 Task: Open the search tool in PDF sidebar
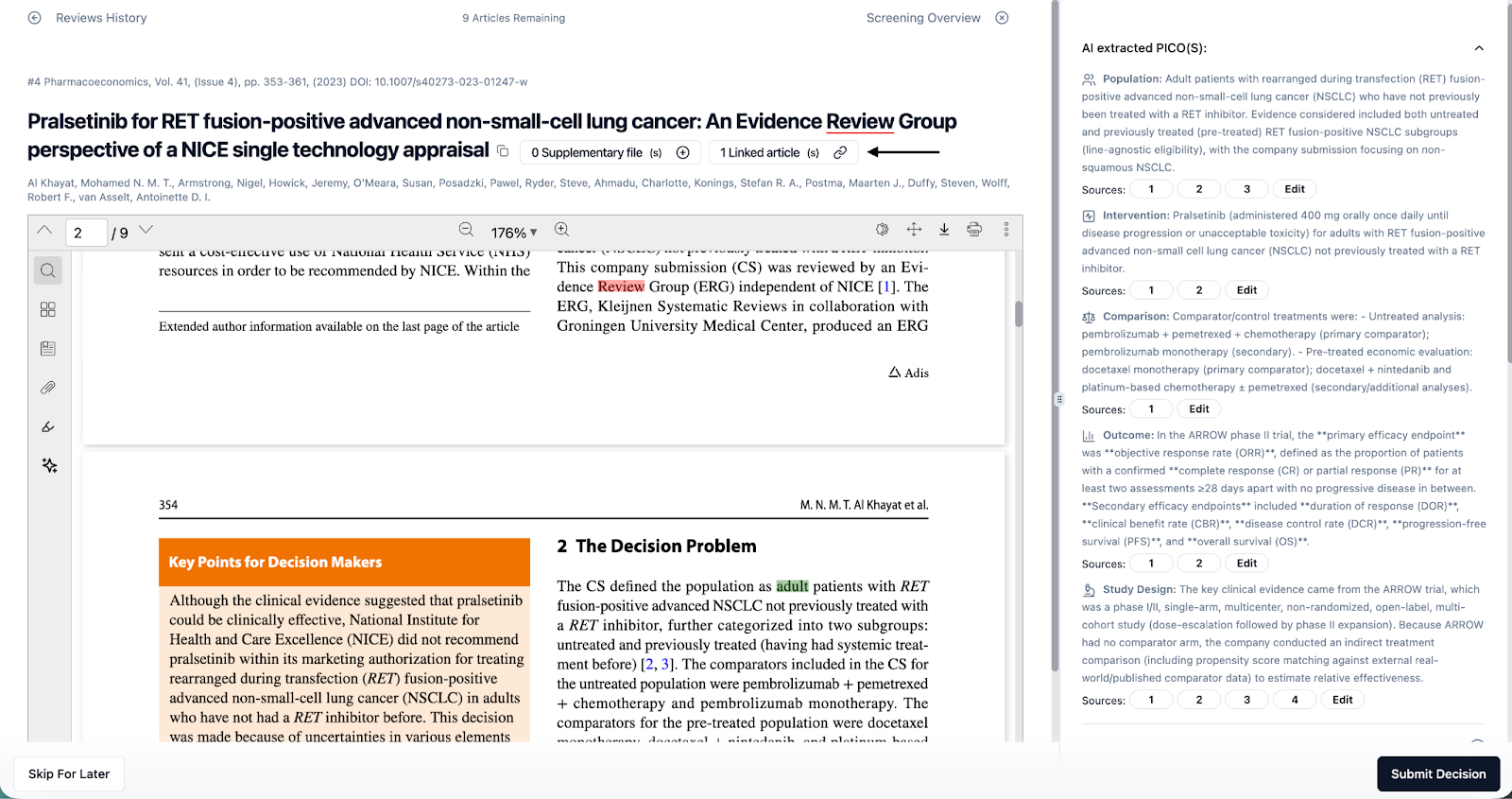48,270
